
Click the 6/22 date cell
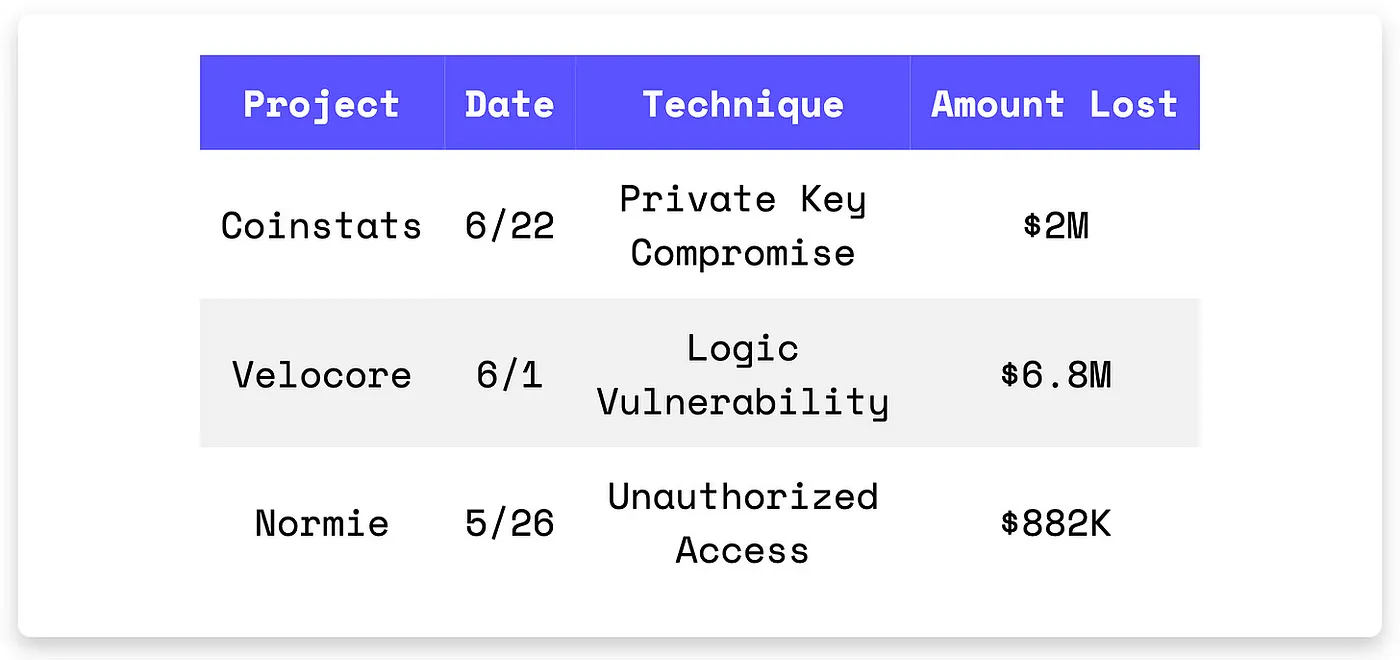click(x=510, y=225)
